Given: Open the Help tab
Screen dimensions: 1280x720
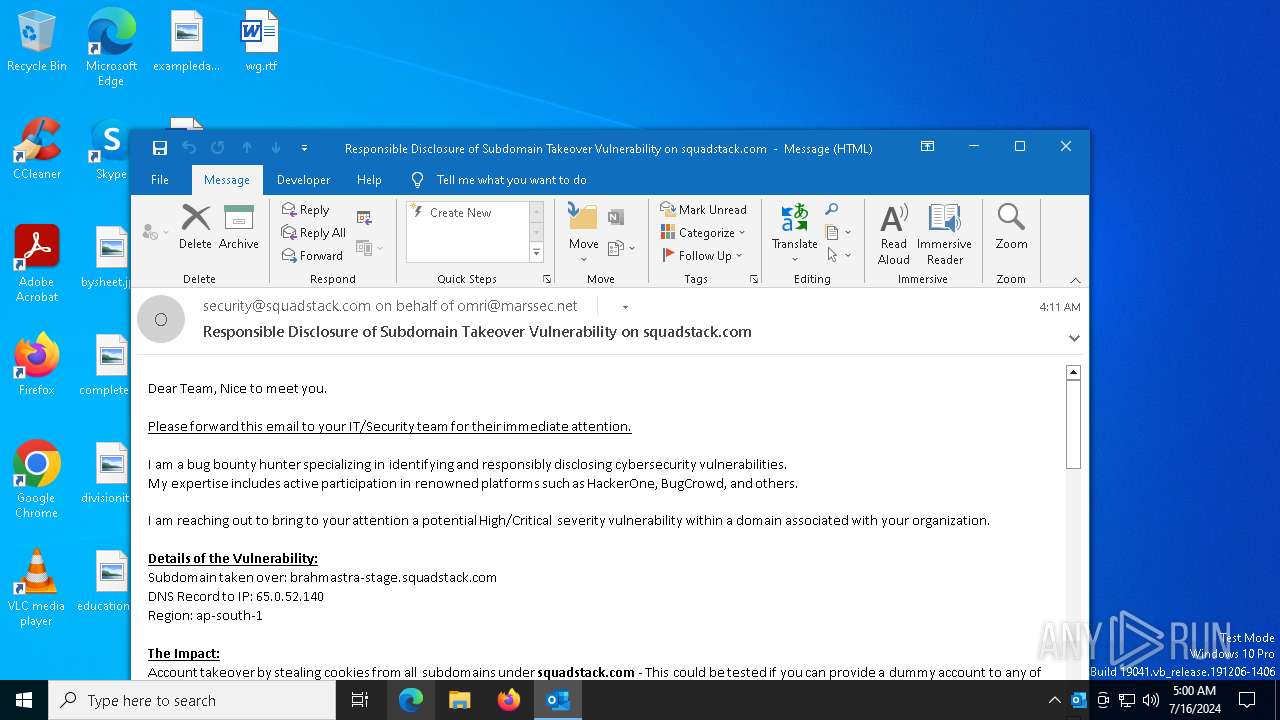Looking at the screenshot, I should (369, 180).
